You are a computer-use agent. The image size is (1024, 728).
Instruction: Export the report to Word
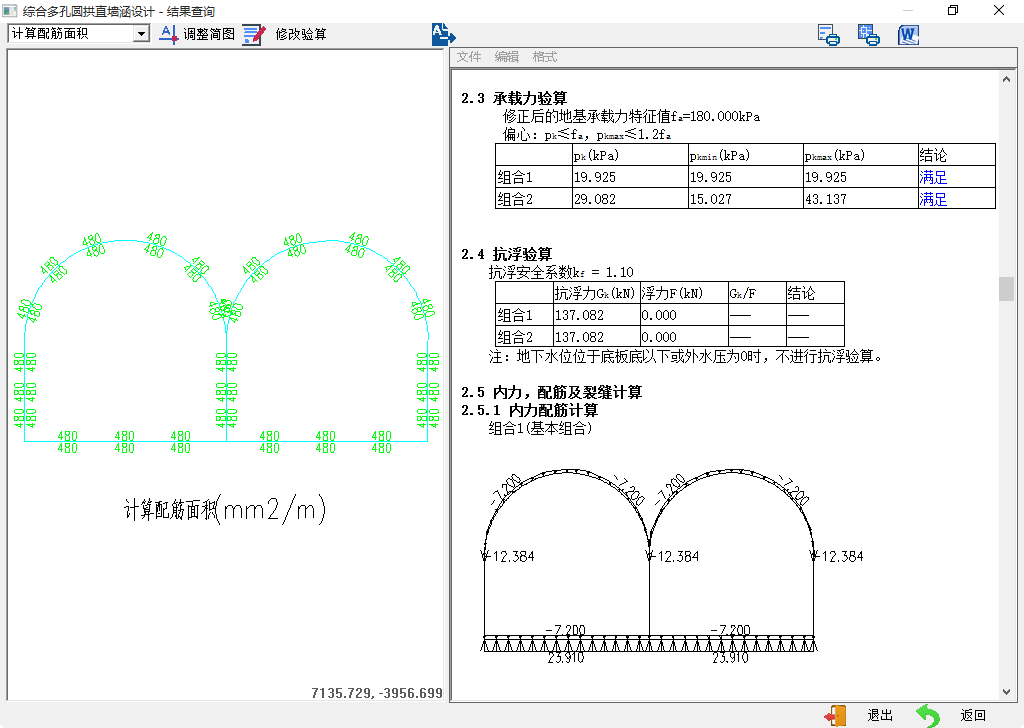(908, 35)
